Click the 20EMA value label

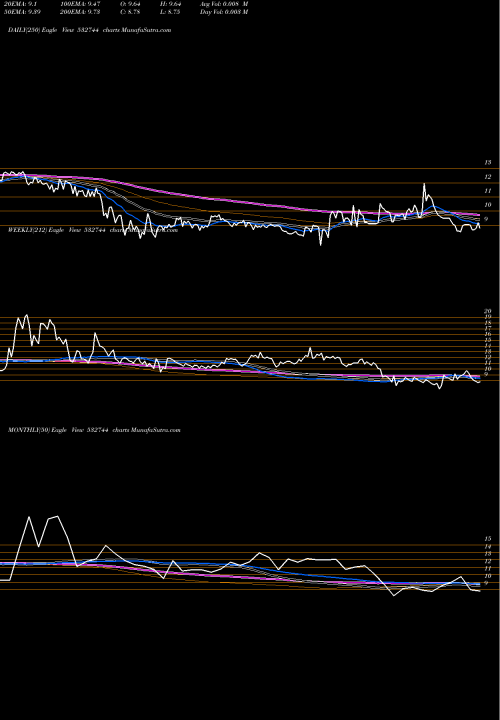coord(22,4)
